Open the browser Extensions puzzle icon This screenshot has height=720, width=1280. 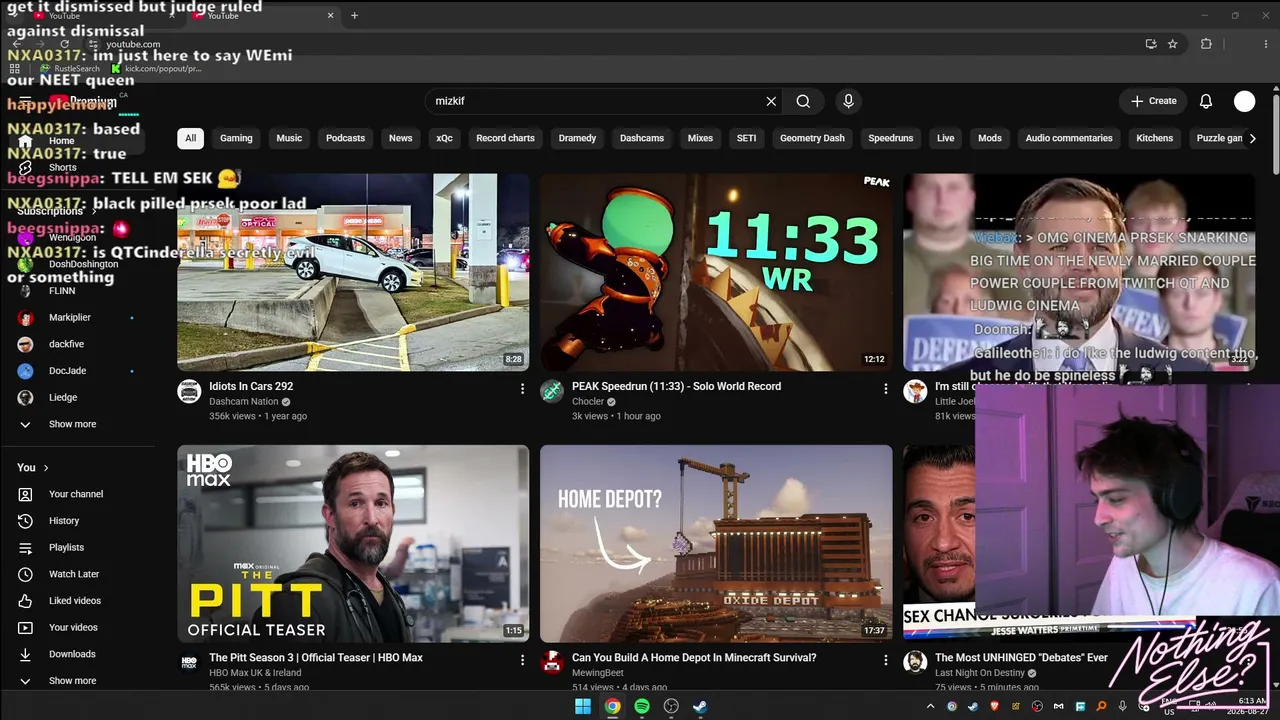tap(1206, 44)
